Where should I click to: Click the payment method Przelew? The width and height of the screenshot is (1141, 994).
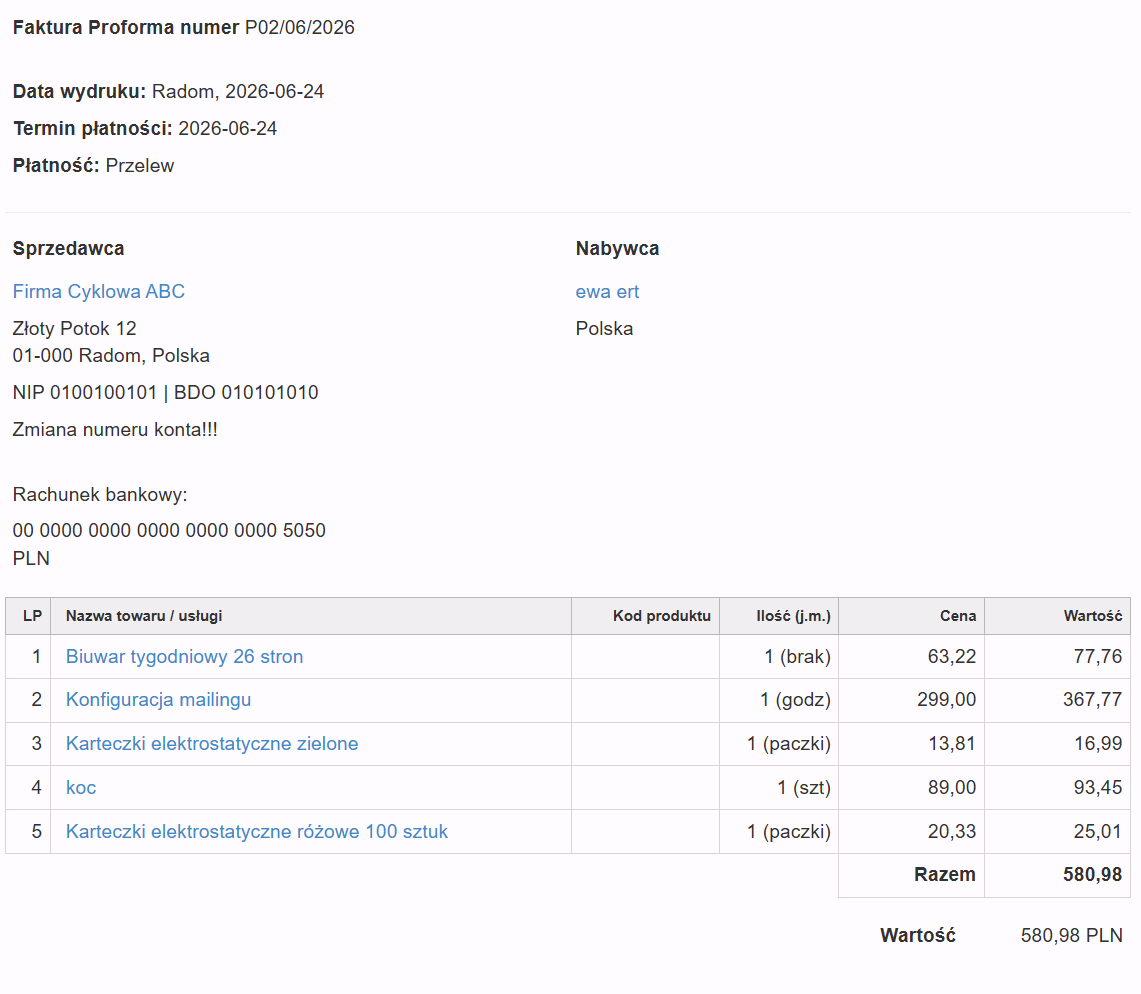coord(140,166)
